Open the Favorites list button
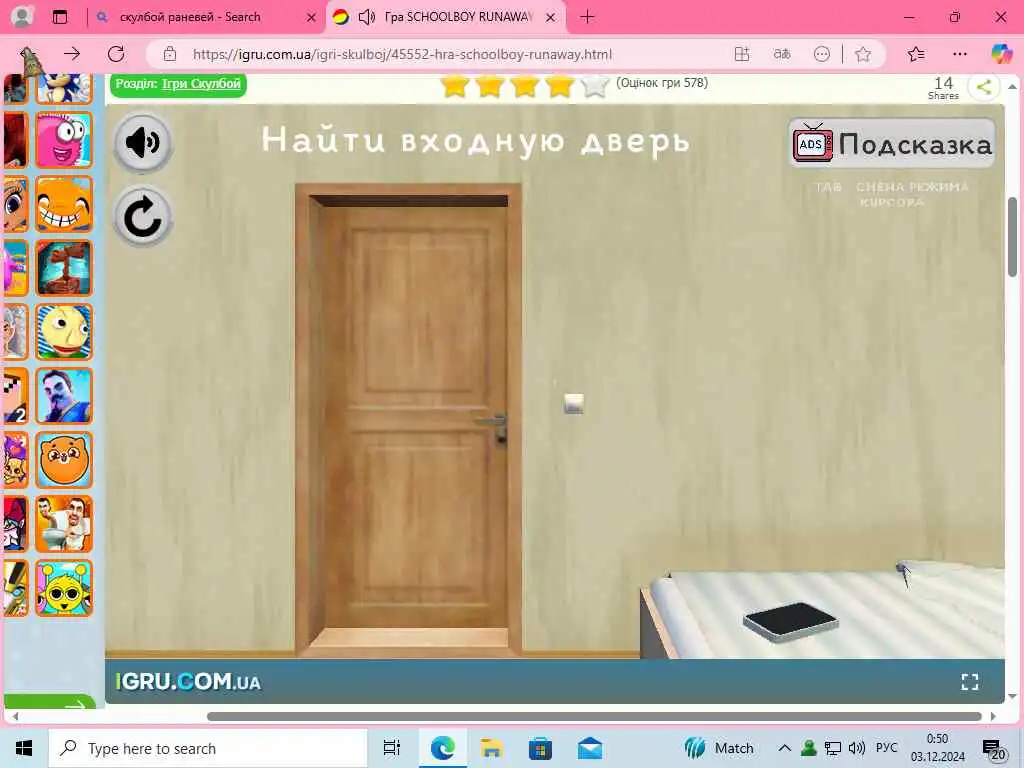The image size is (1024, 768). (x=916, y=54)
